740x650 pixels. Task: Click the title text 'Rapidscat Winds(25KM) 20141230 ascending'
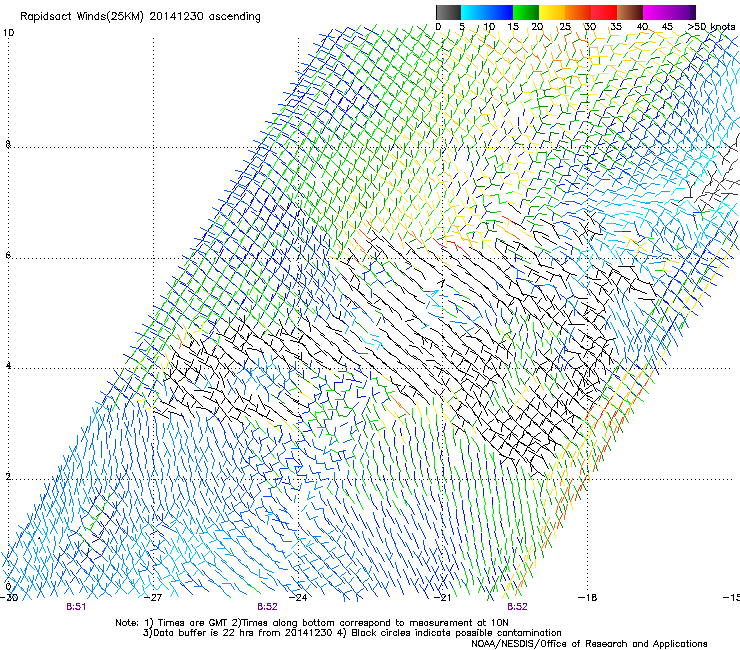[140, 17]
